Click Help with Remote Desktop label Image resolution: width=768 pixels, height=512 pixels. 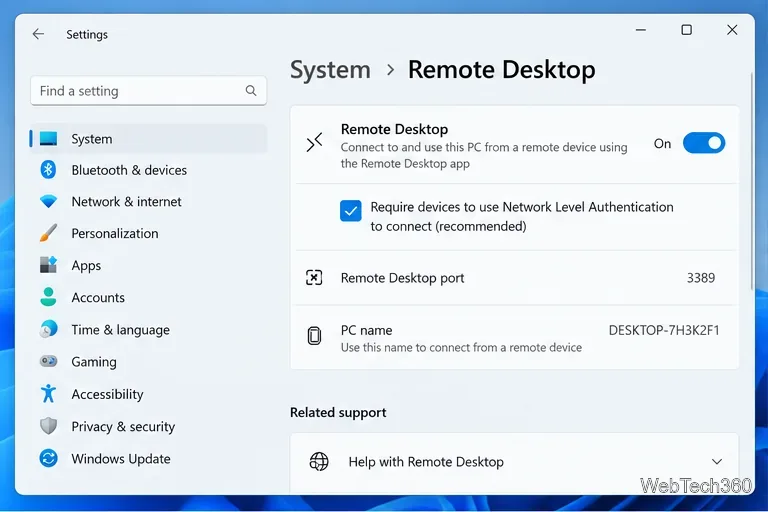click(426, 462)
